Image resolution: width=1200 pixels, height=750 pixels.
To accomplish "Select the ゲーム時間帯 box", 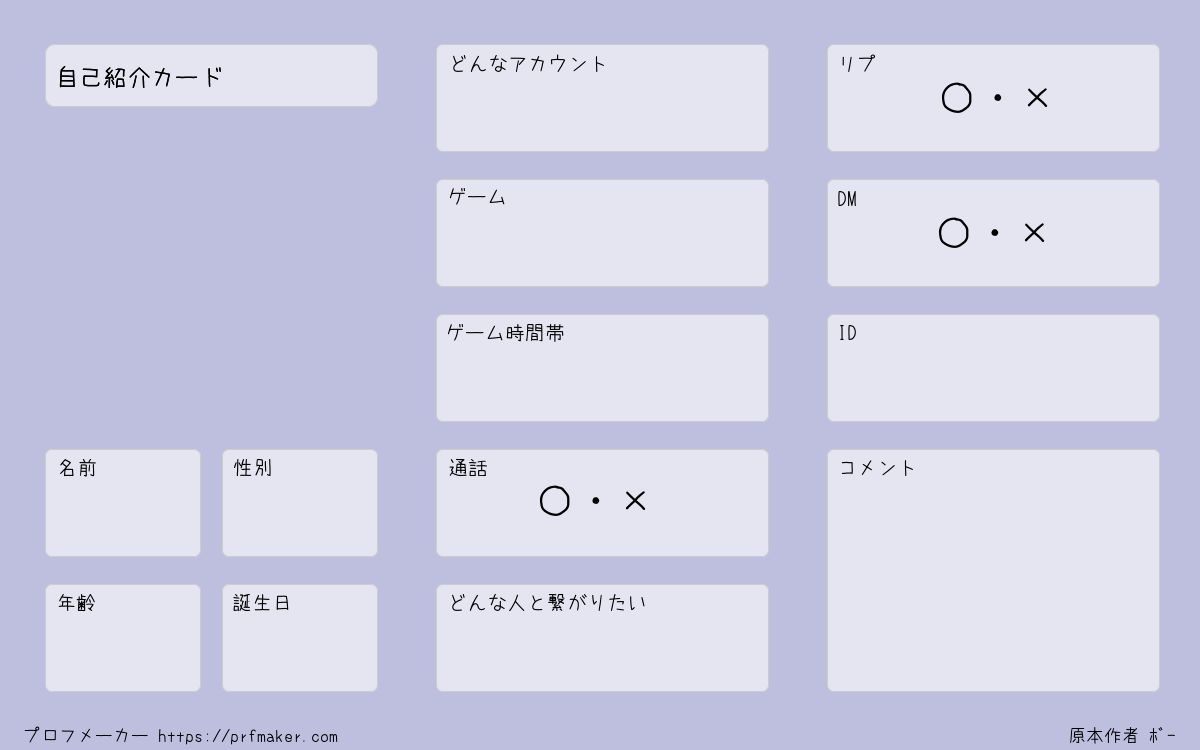I will point(602,368).
